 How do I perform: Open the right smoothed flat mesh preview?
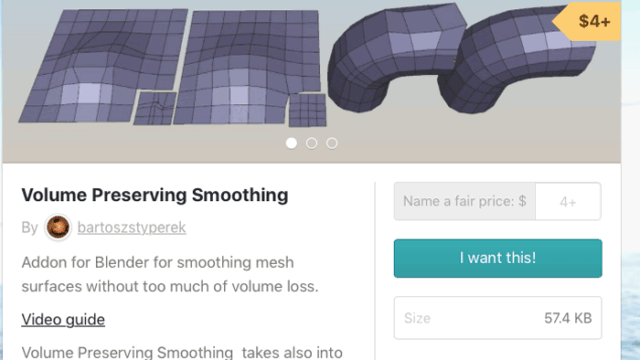click(246, 67)
